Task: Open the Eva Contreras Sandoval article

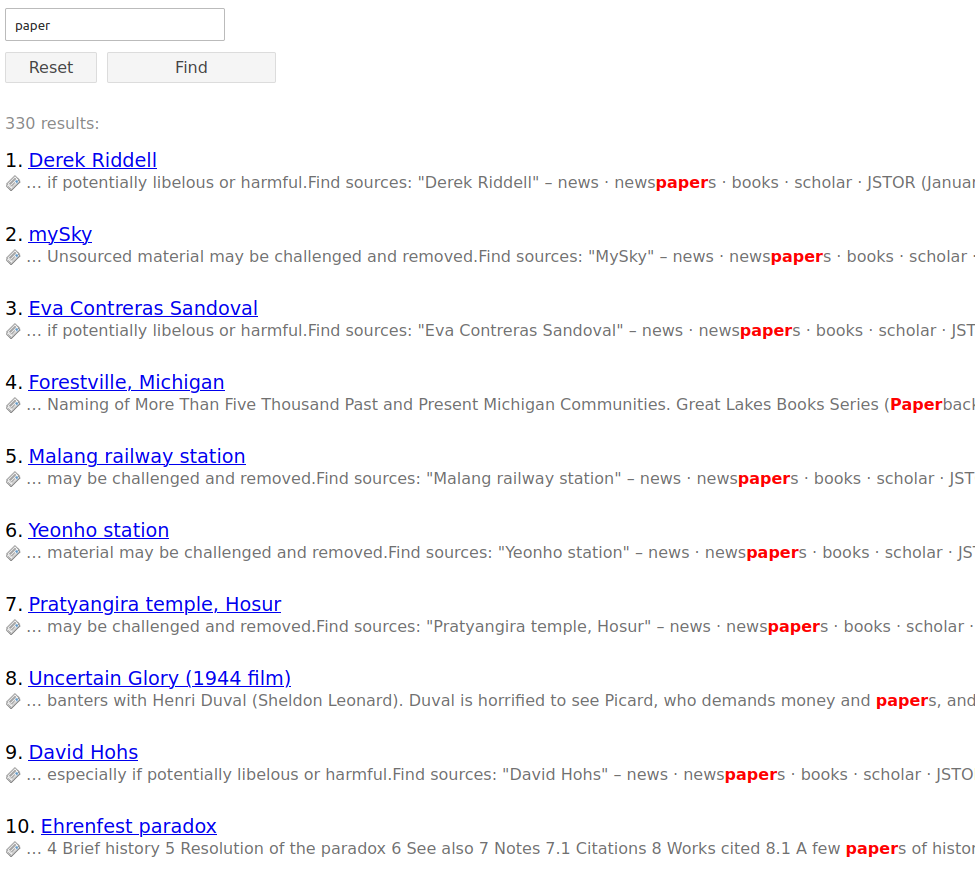Action: click(143, 308)
